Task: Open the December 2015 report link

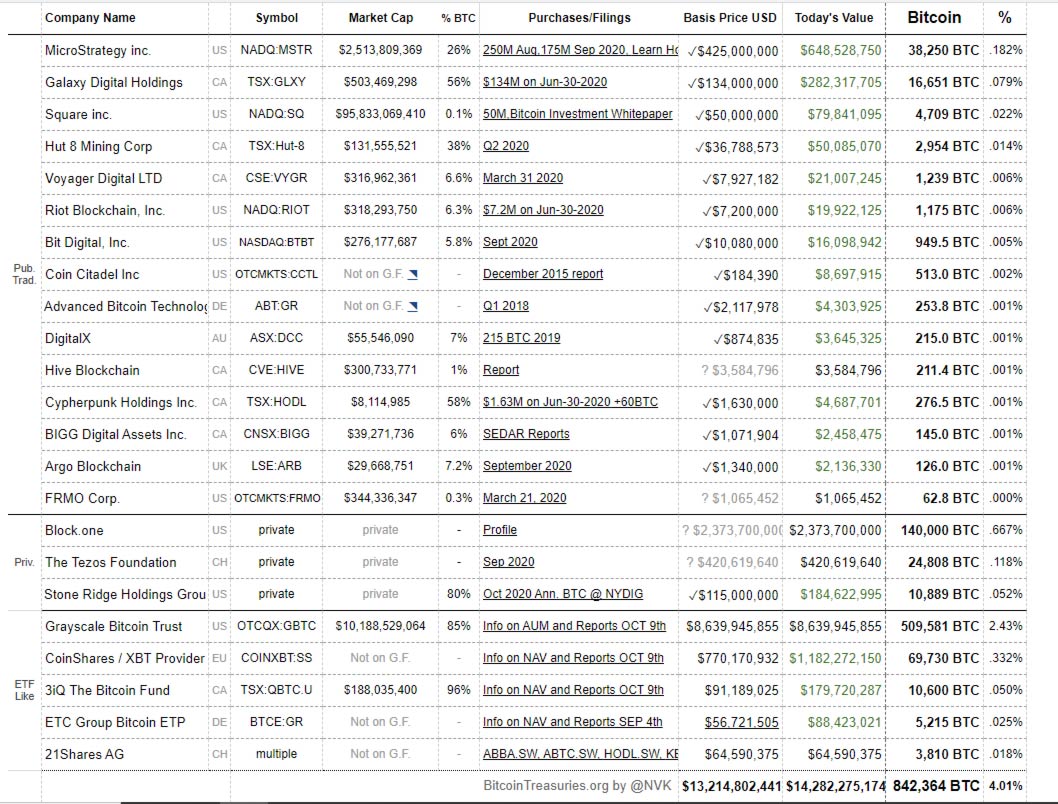Action: [x=543, y=274]
